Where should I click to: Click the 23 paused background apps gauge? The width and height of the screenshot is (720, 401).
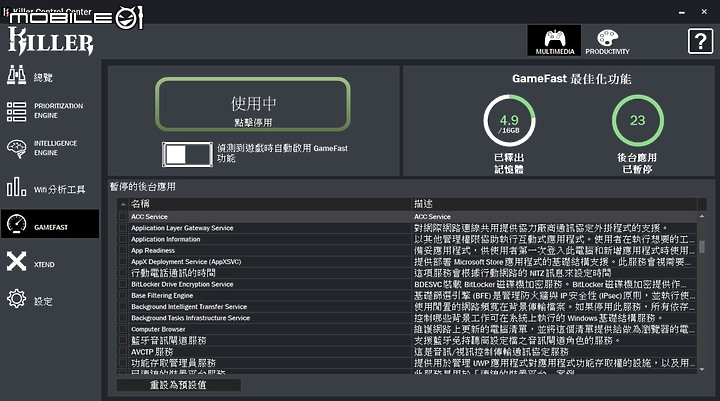pos(637,121)
